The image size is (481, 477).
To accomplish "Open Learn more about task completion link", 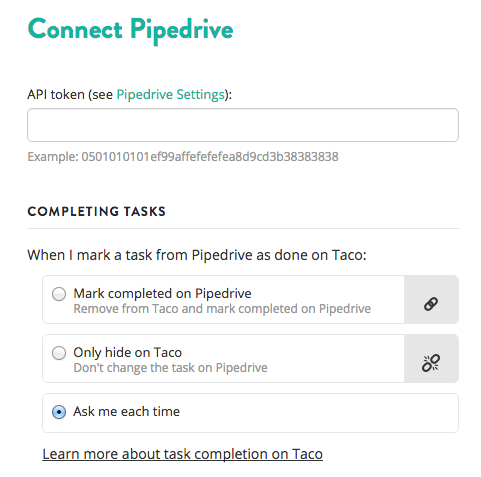I will pyautogui.click(x=182, y=454).
